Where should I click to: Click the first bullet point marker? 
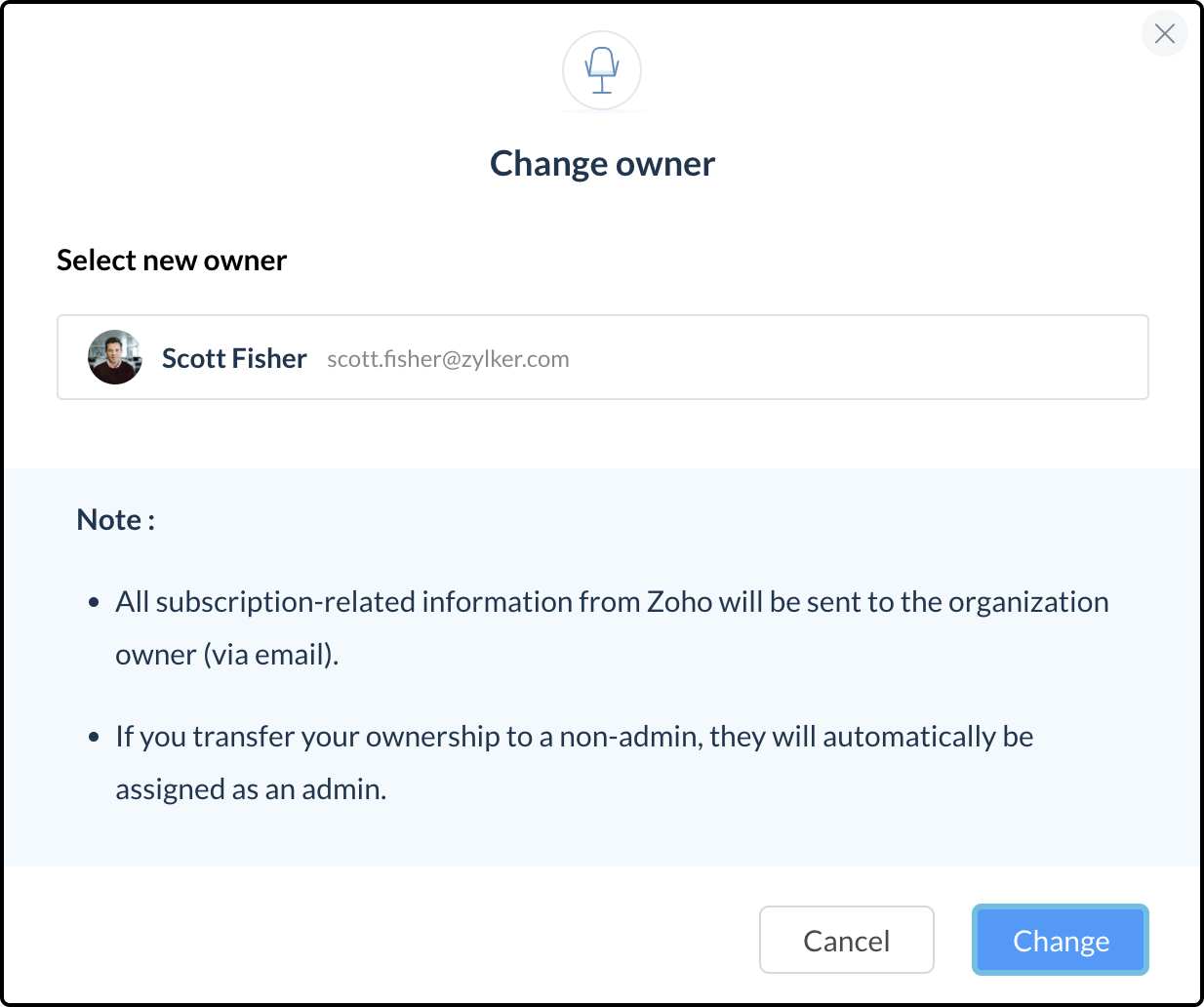tap(94, 603)
